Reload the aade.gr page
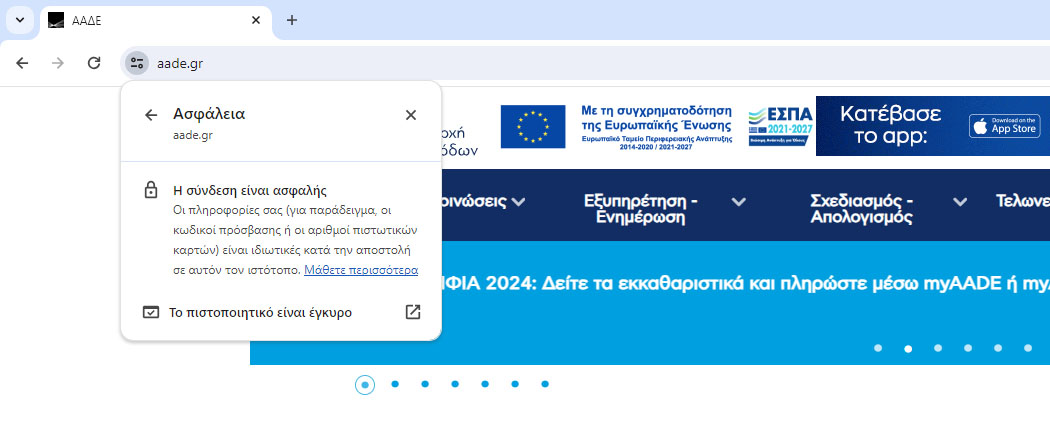 [94, 63]
